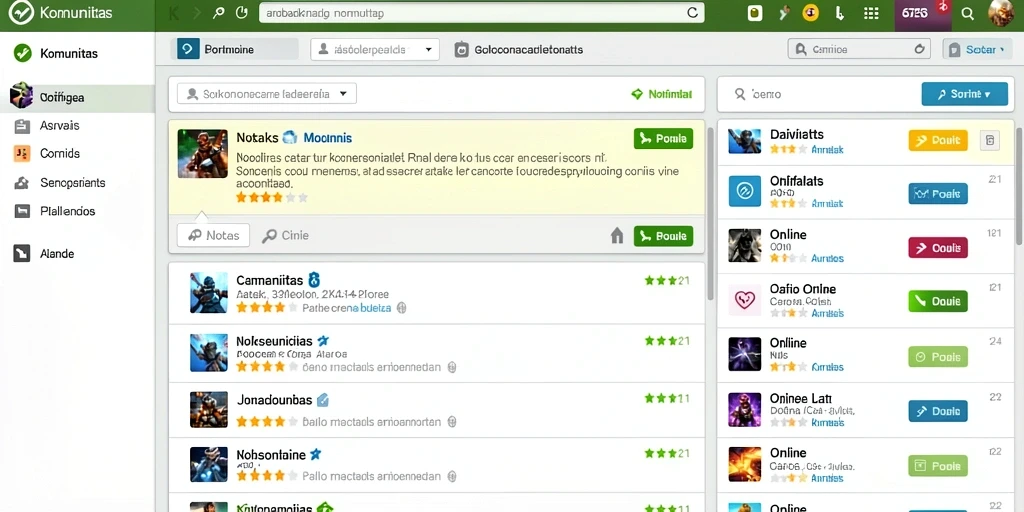Click the red Oouis button for Online
Screen dimensions: 1024x512
tap(938, 248)
